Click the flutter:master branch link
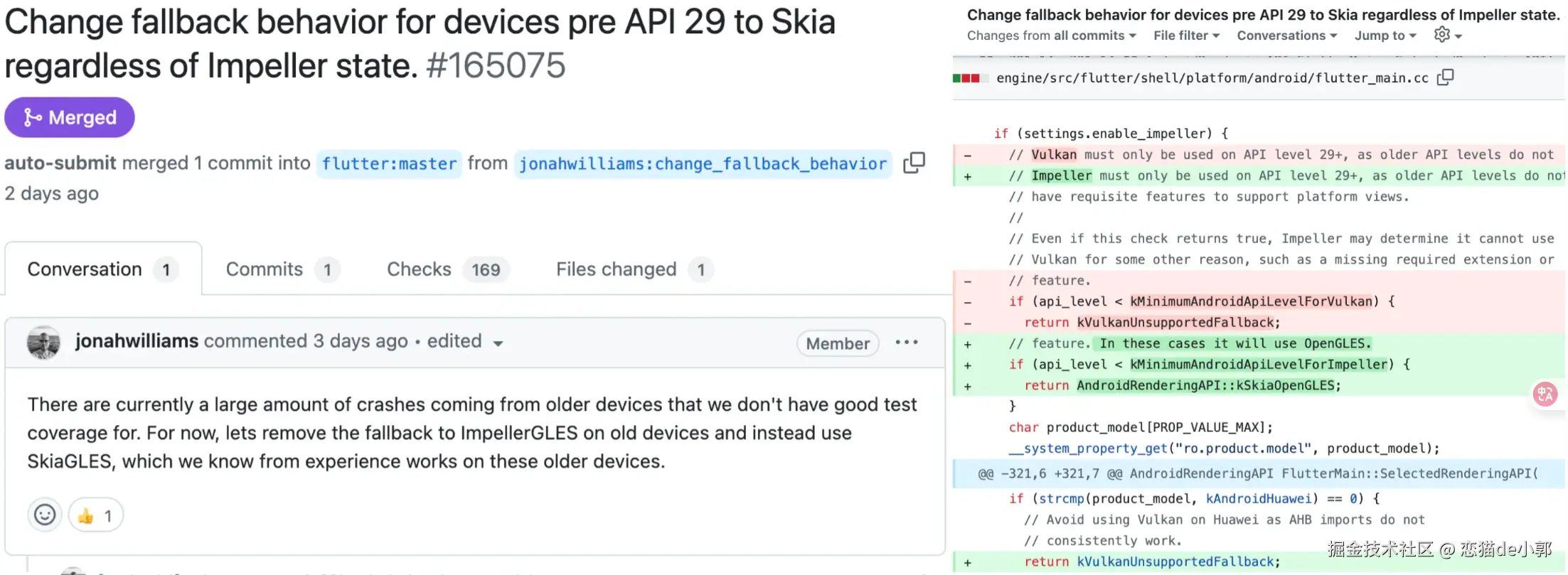Screen dimensions: 1568x575 click(389, 163)
